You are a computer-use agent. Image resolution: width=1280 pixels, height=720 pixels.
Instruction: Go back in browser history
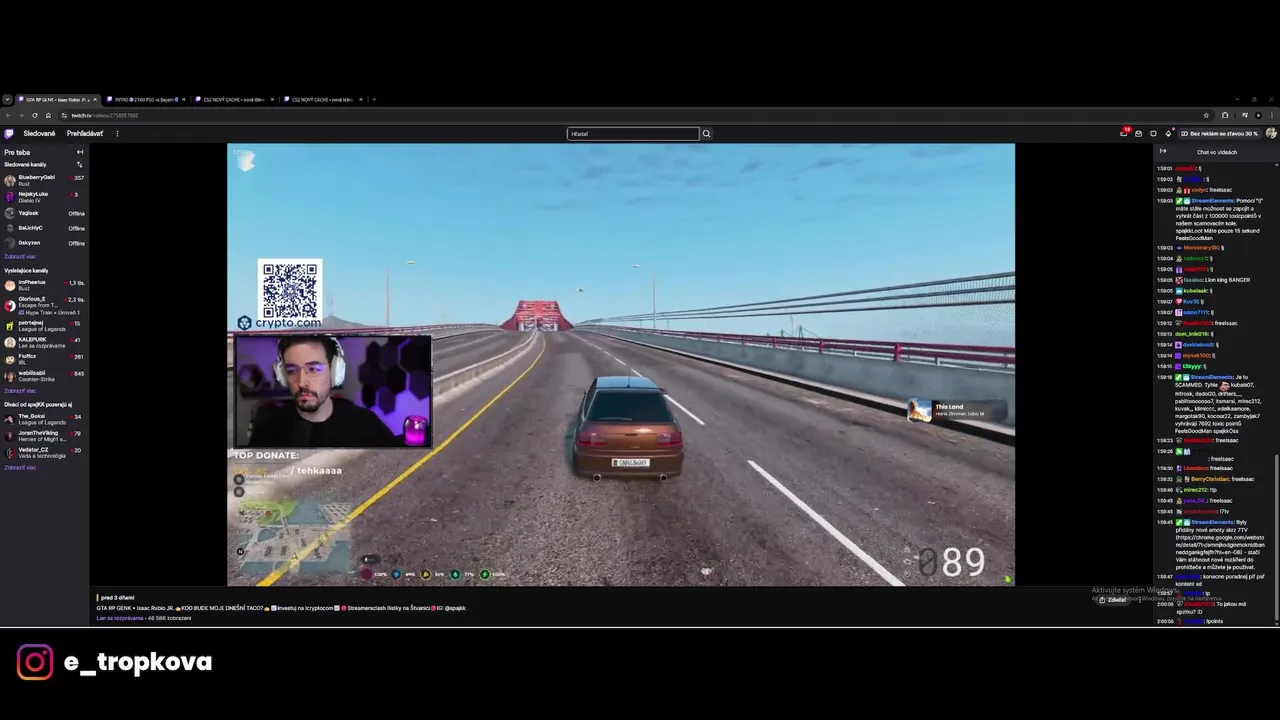8,115
